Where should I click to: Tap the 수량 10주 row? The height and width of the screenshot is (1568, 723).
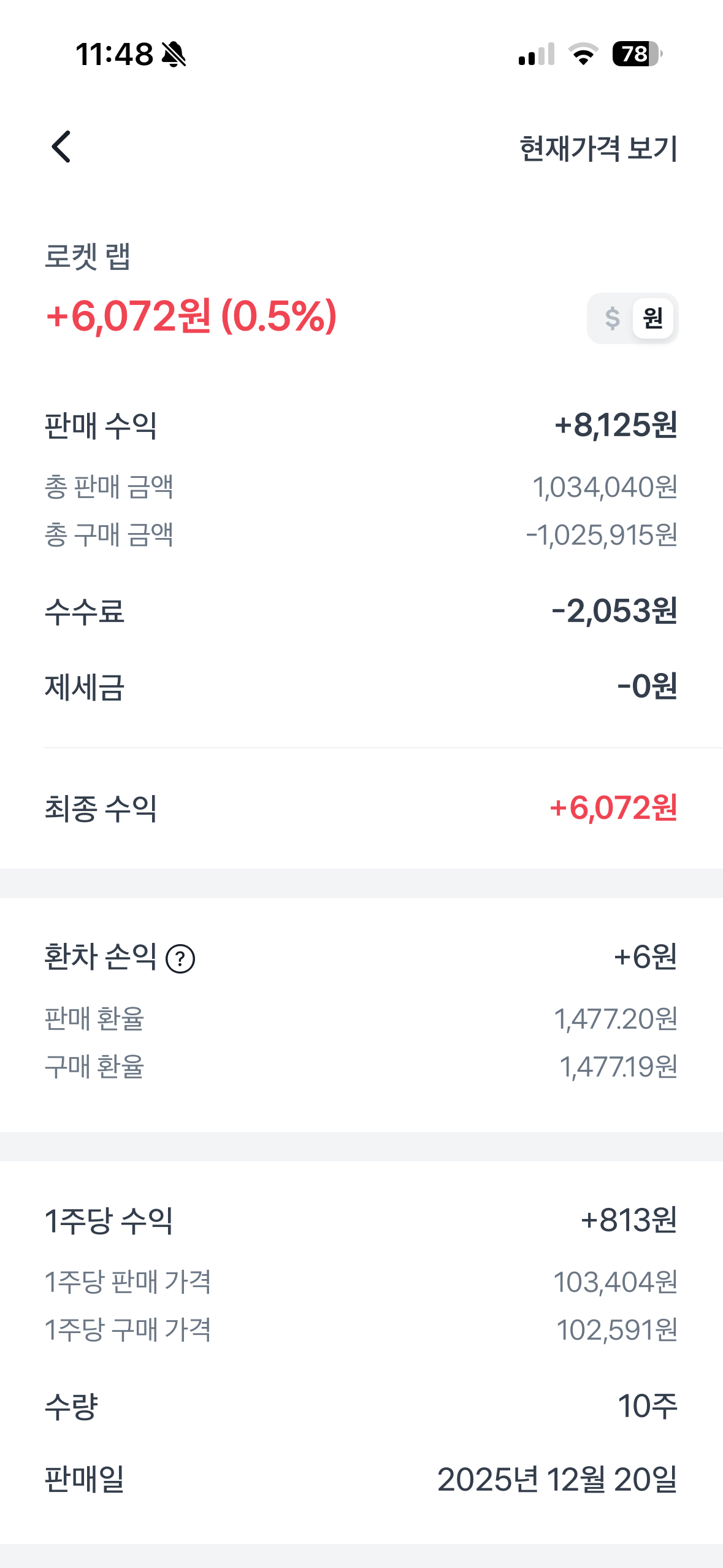(361, 1405)
